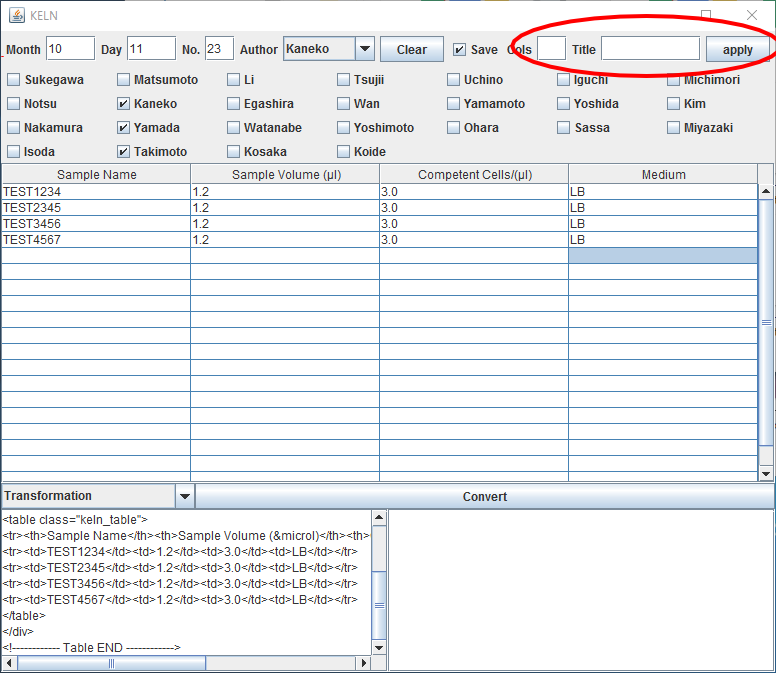Click the 3.0 cell in TEST2345 row
Viewport: 776px width, 673px height.
coord(475,207)
